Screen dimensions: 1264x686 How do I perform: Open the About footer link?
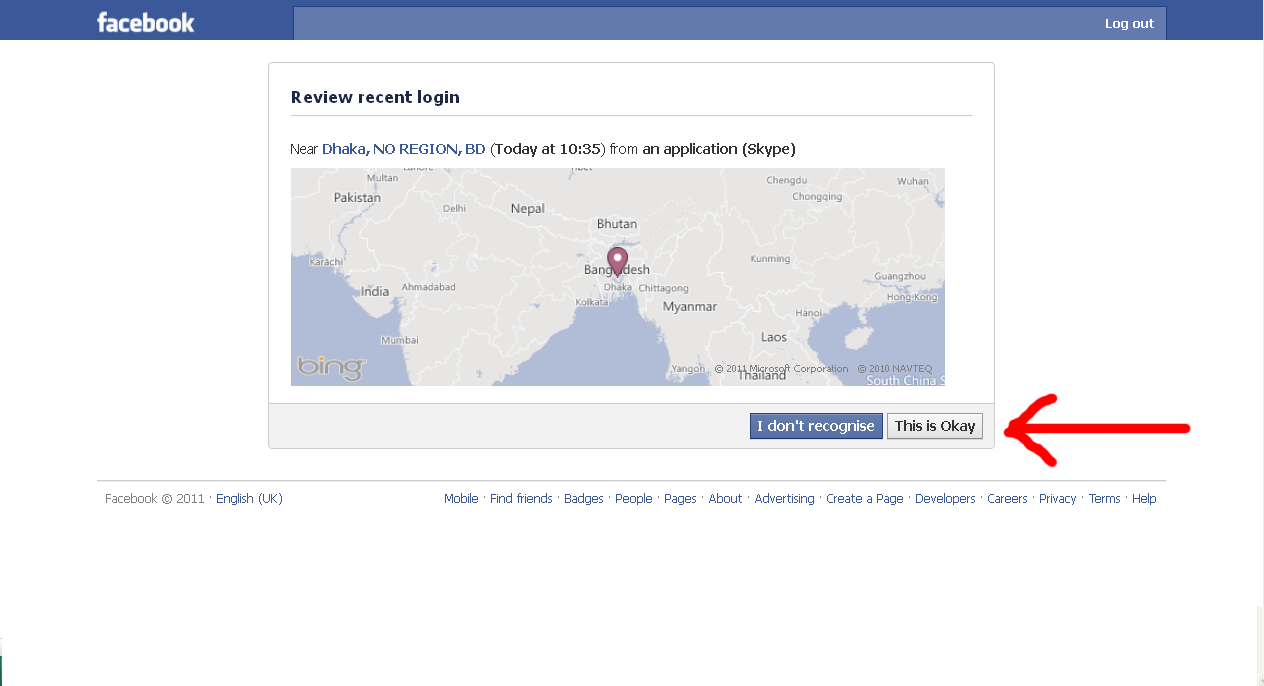pos(725,498)
